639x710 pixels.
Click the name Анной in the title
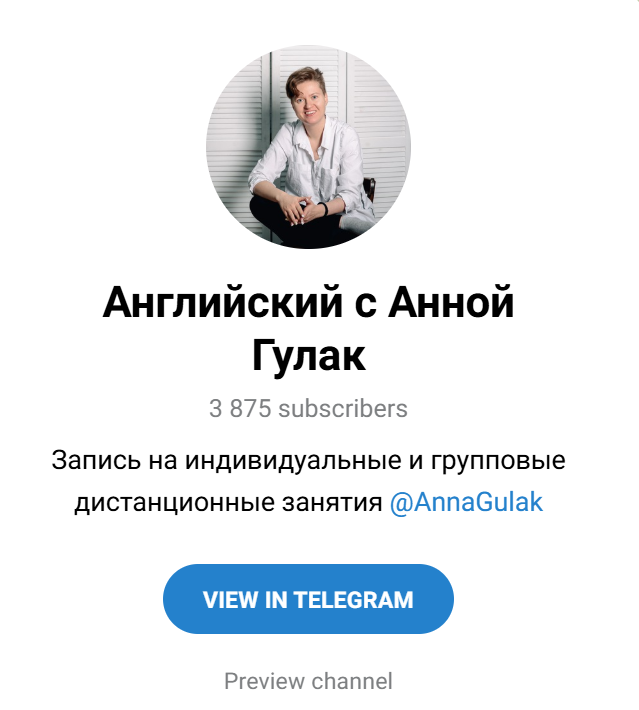click(451, 302)
